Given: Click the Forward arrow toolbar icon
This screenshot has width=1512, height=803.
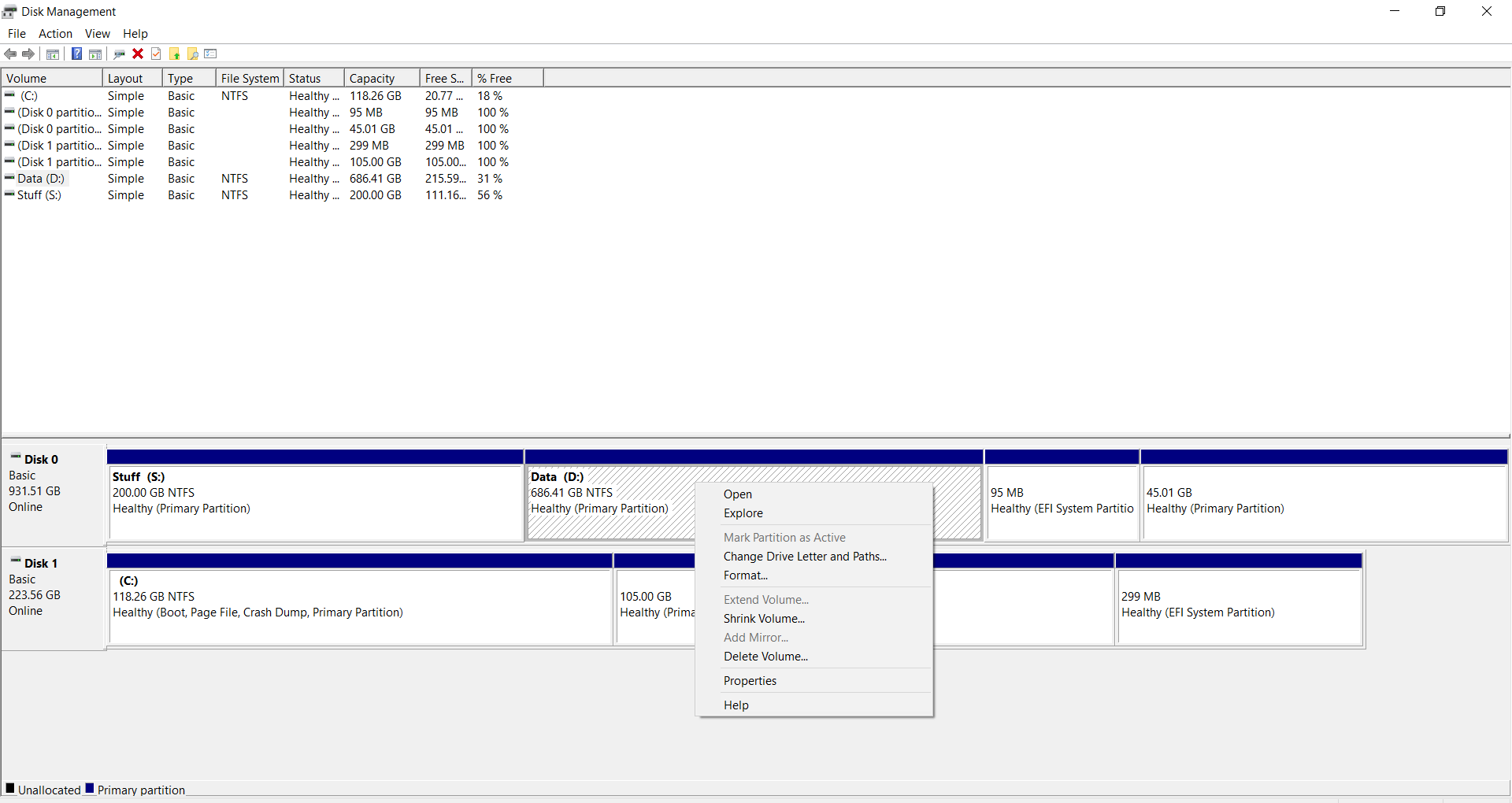Looking at the screenshot, I should [x=28, y=54].
